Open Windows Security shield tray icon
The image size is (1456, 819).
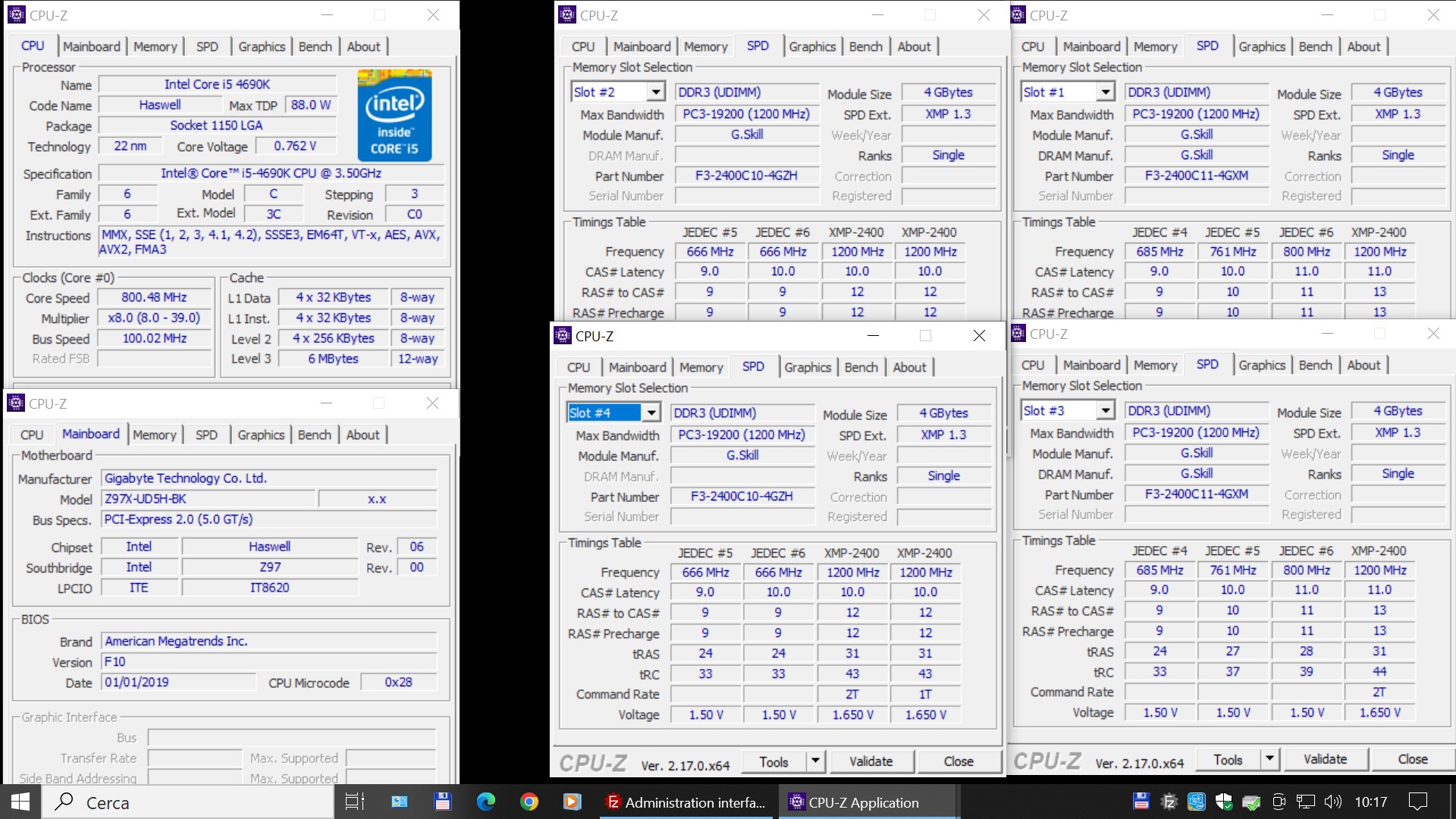pyautogui.click(x=1223, y=802)
